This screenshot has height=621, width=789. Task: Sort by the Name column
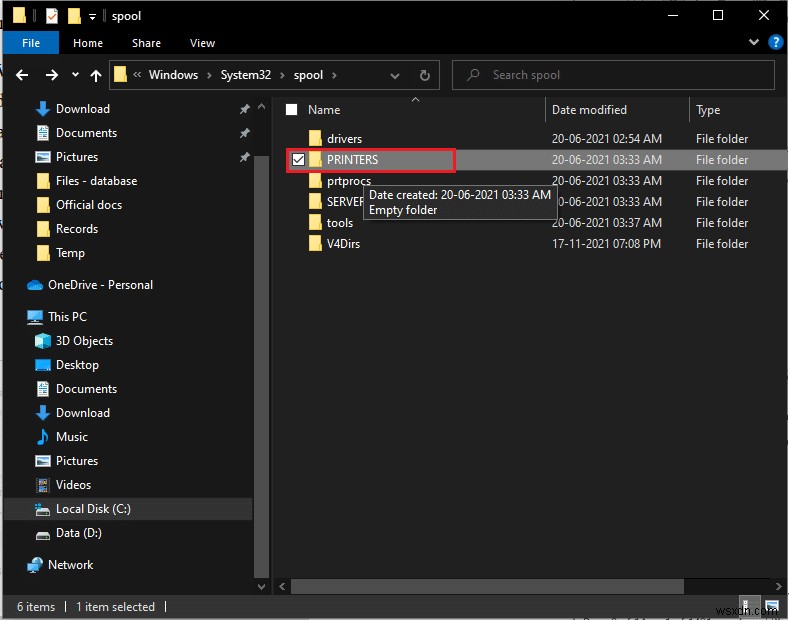point(324,110)
